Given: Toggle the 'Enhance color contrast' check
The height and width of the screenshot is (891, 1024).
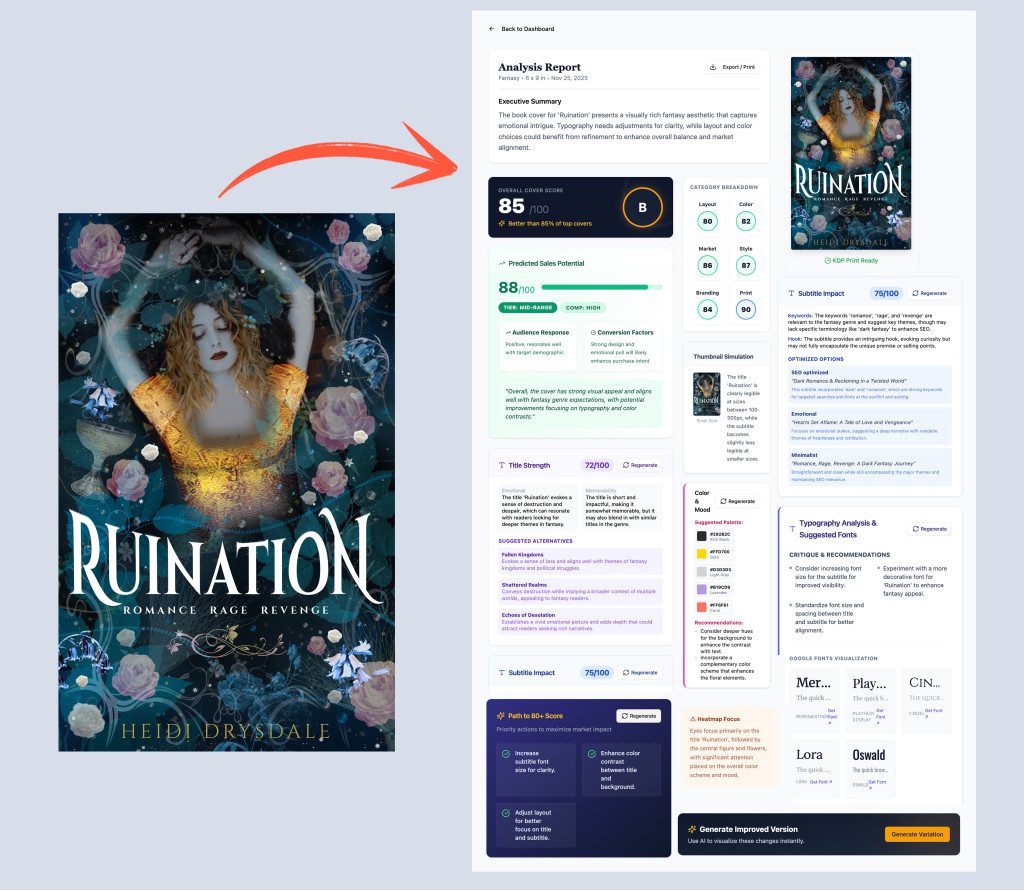Looking at the screenshot, I should [591, 755].
